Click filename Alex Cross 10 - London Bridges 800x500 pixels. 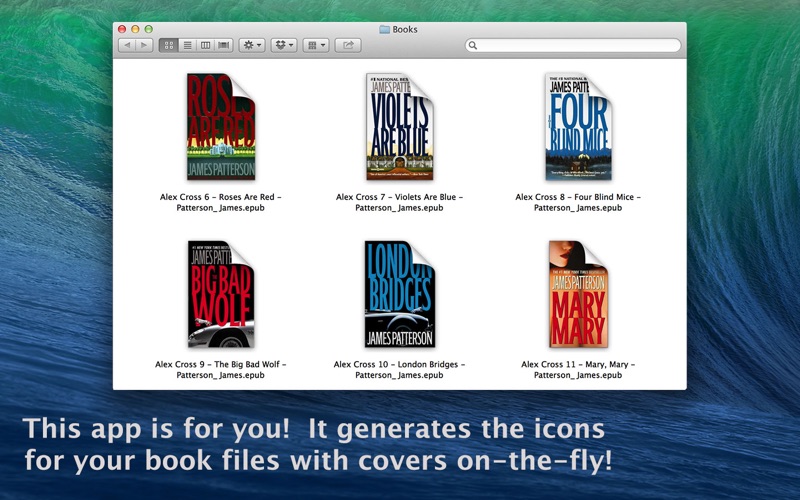tap(399, 369)
